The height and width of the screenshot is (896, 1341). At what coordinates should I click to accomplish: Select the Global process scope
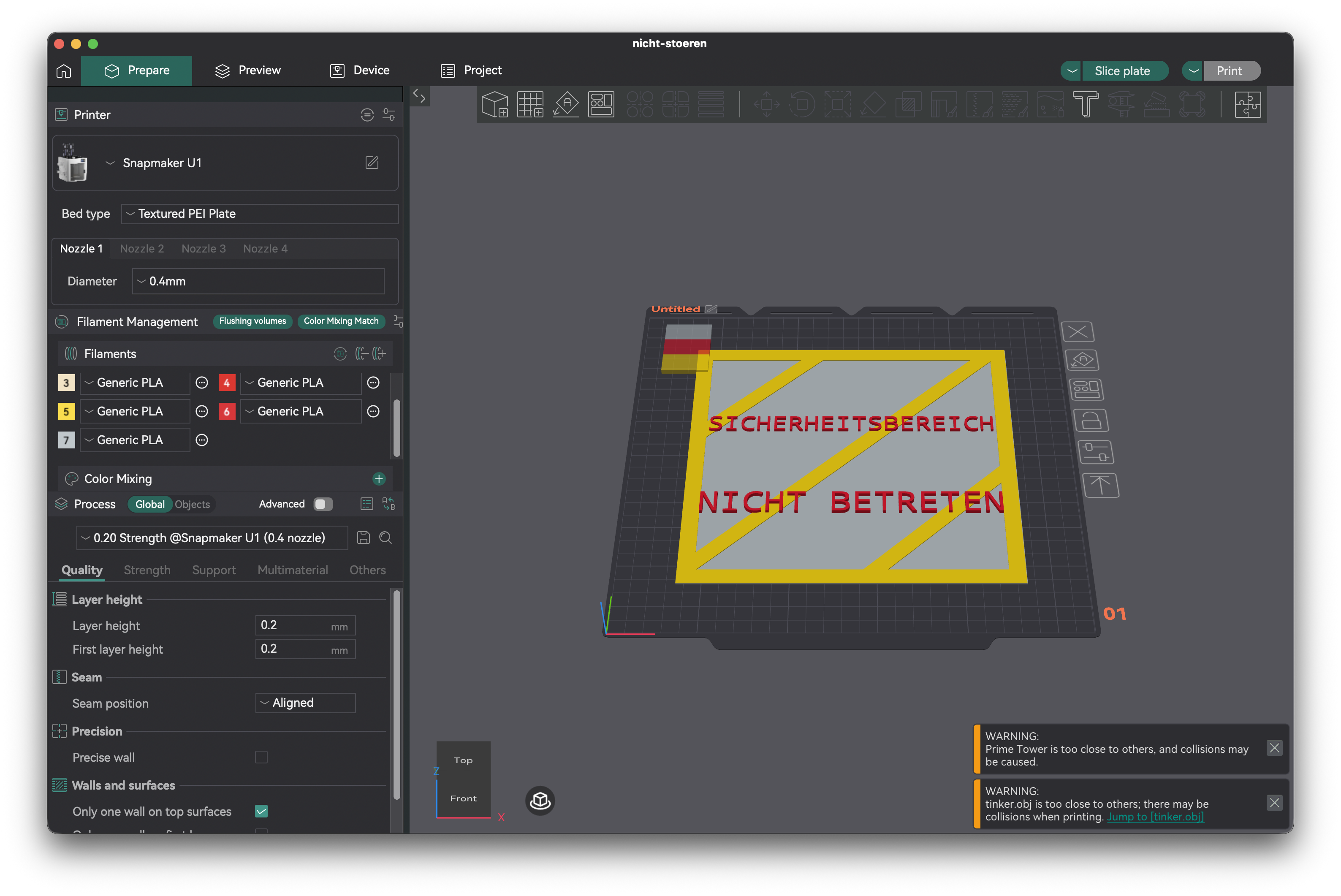click(x=150, y=505)
